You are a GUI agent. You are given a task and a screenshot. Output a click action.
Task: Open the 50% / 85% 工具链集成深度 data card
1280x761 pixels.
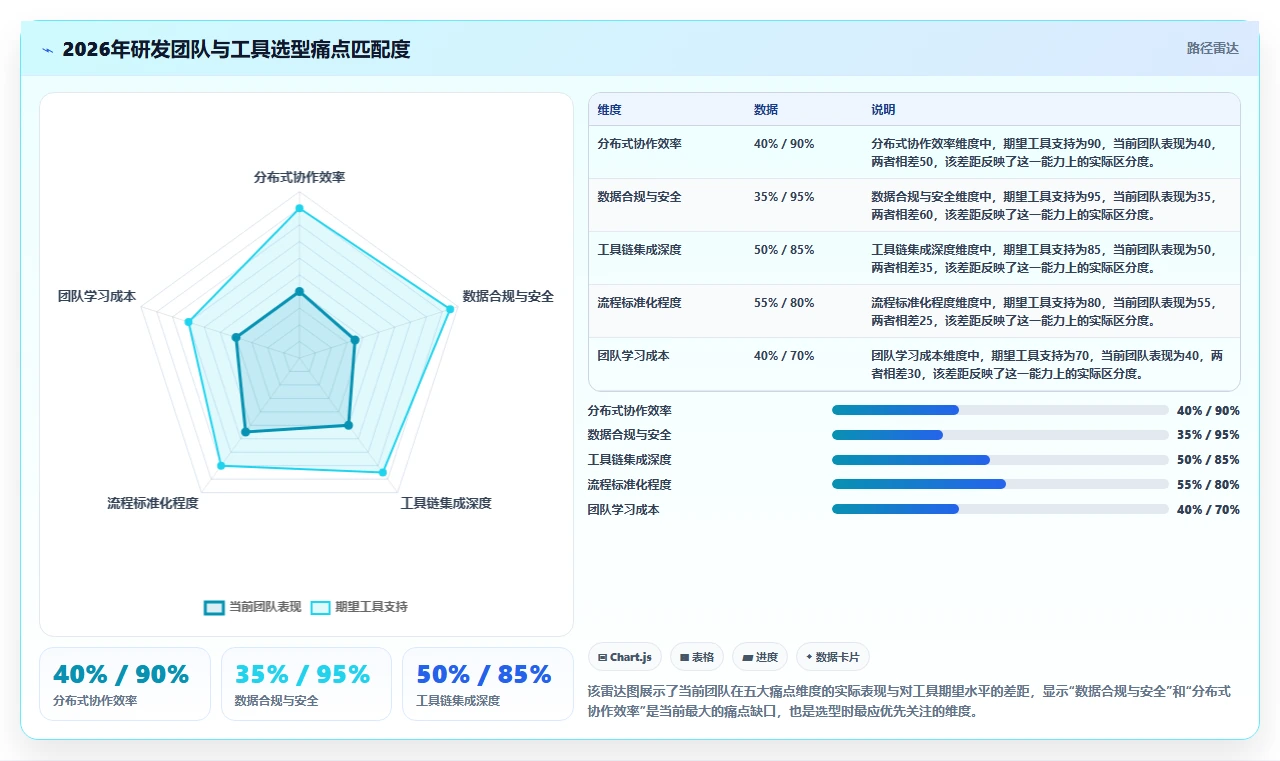(x=487, y=684)
